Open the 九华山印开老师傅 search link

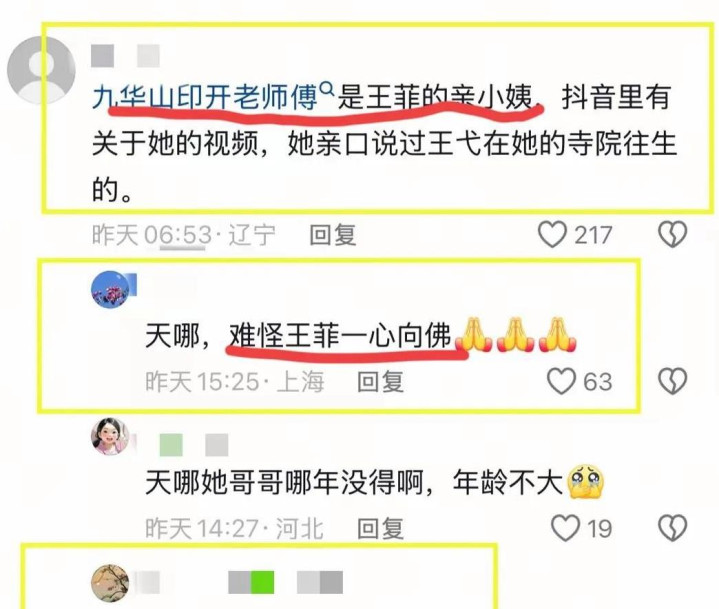point(205,98)
